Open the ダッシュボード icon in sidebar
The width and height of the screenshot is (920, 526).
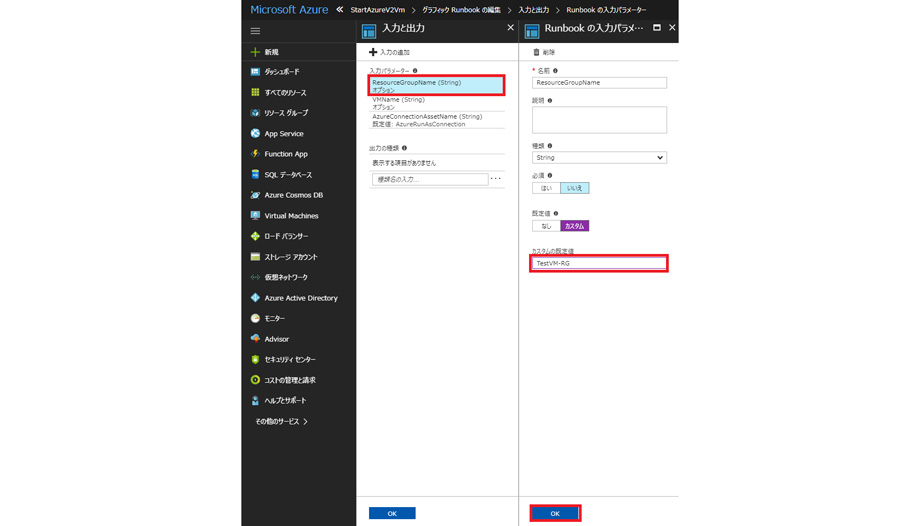pyautogui.click(x=256, y=72)
